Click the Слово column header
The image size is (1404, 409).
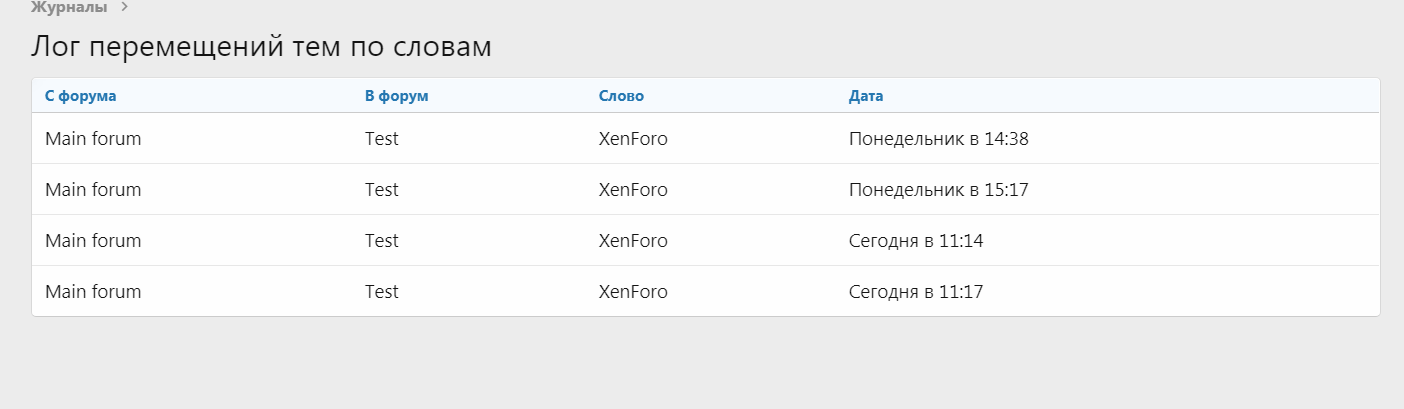[621, 96]
